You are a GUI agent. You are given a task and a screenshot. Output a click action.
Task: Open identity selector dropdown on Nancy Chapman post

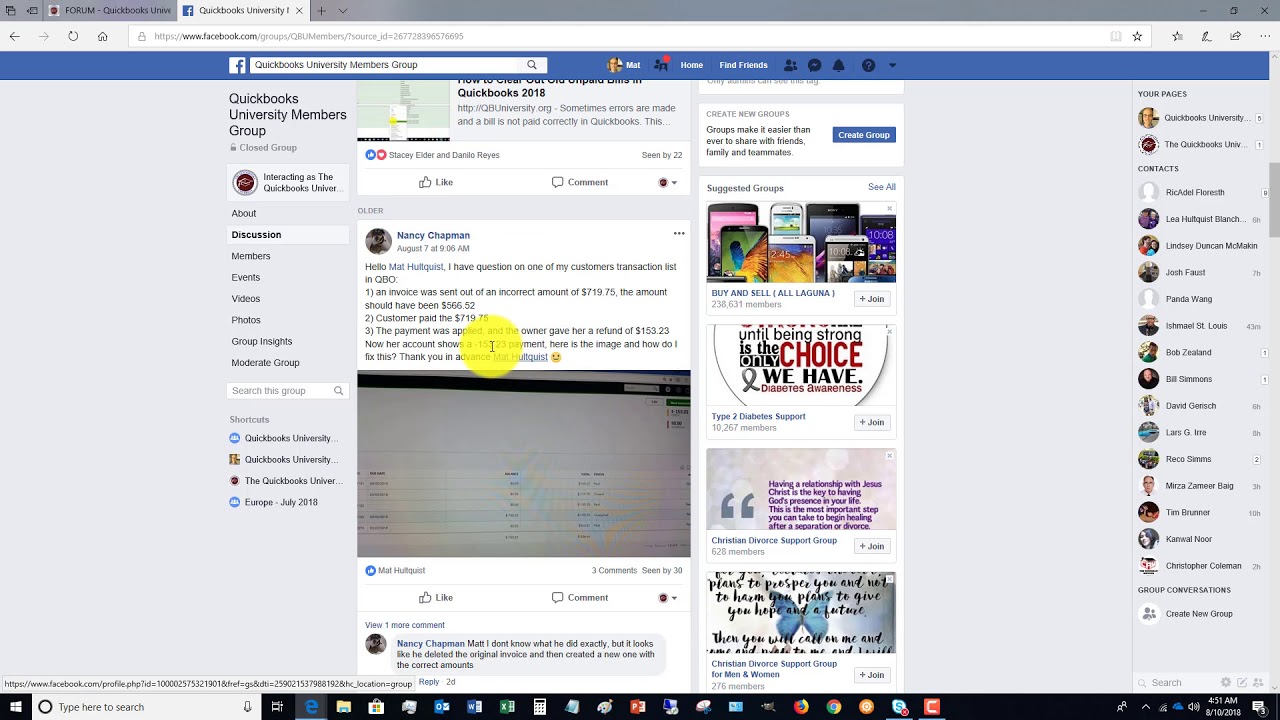(x=667, y=598)
